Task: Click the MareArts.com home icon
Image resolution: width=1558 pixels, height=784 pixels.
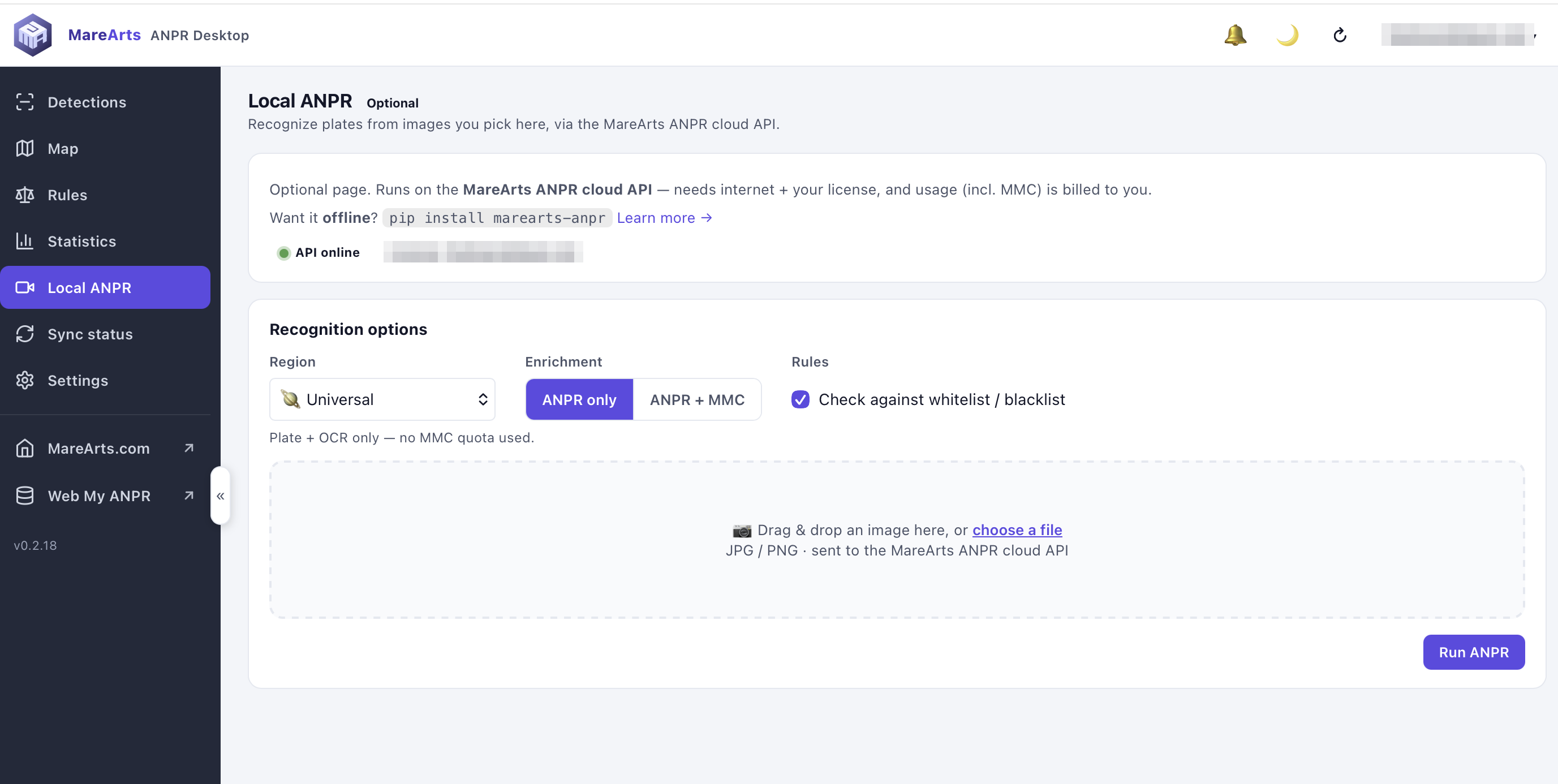Action: (25, 448)
